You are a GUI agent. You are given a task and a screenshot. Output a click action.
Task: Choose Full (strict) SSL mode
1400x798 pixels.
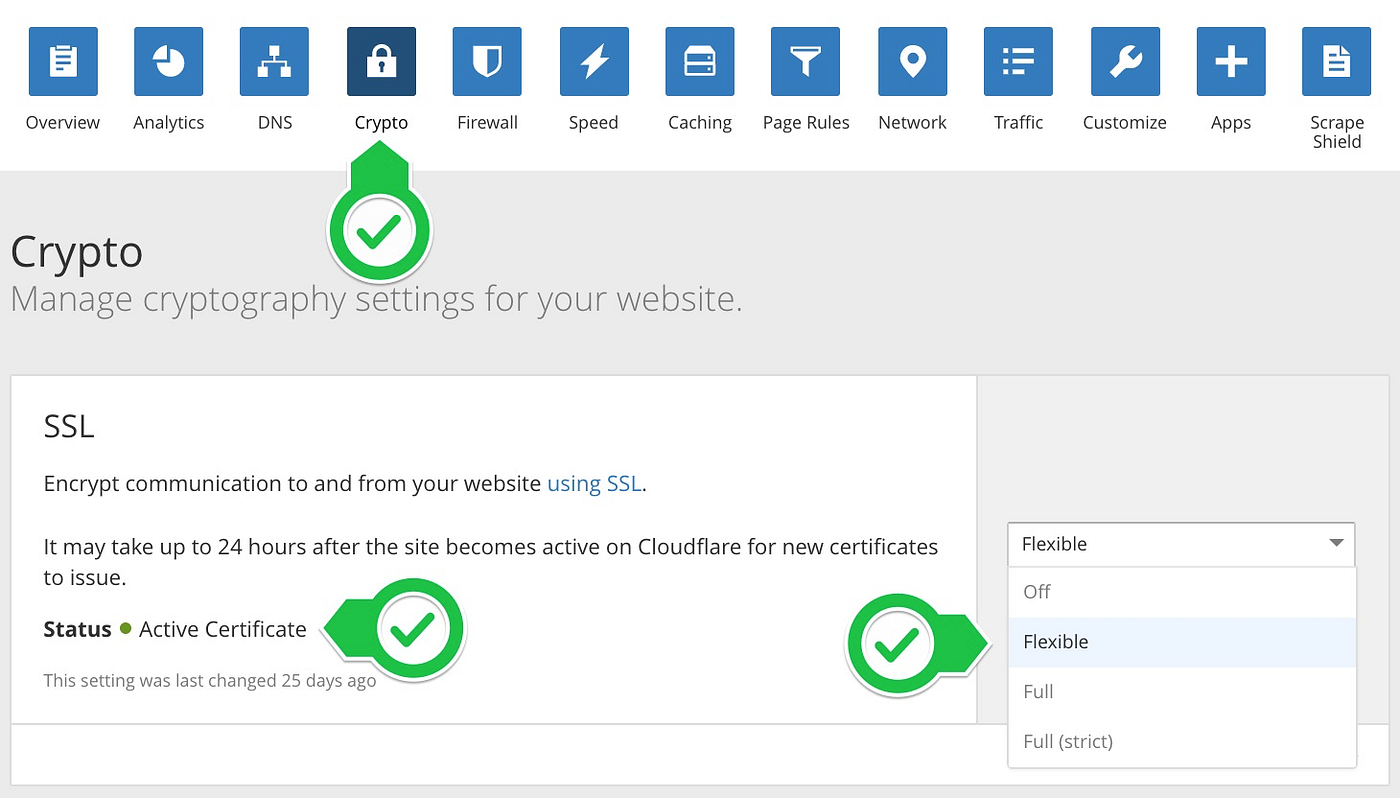[x=1067, y=741]
